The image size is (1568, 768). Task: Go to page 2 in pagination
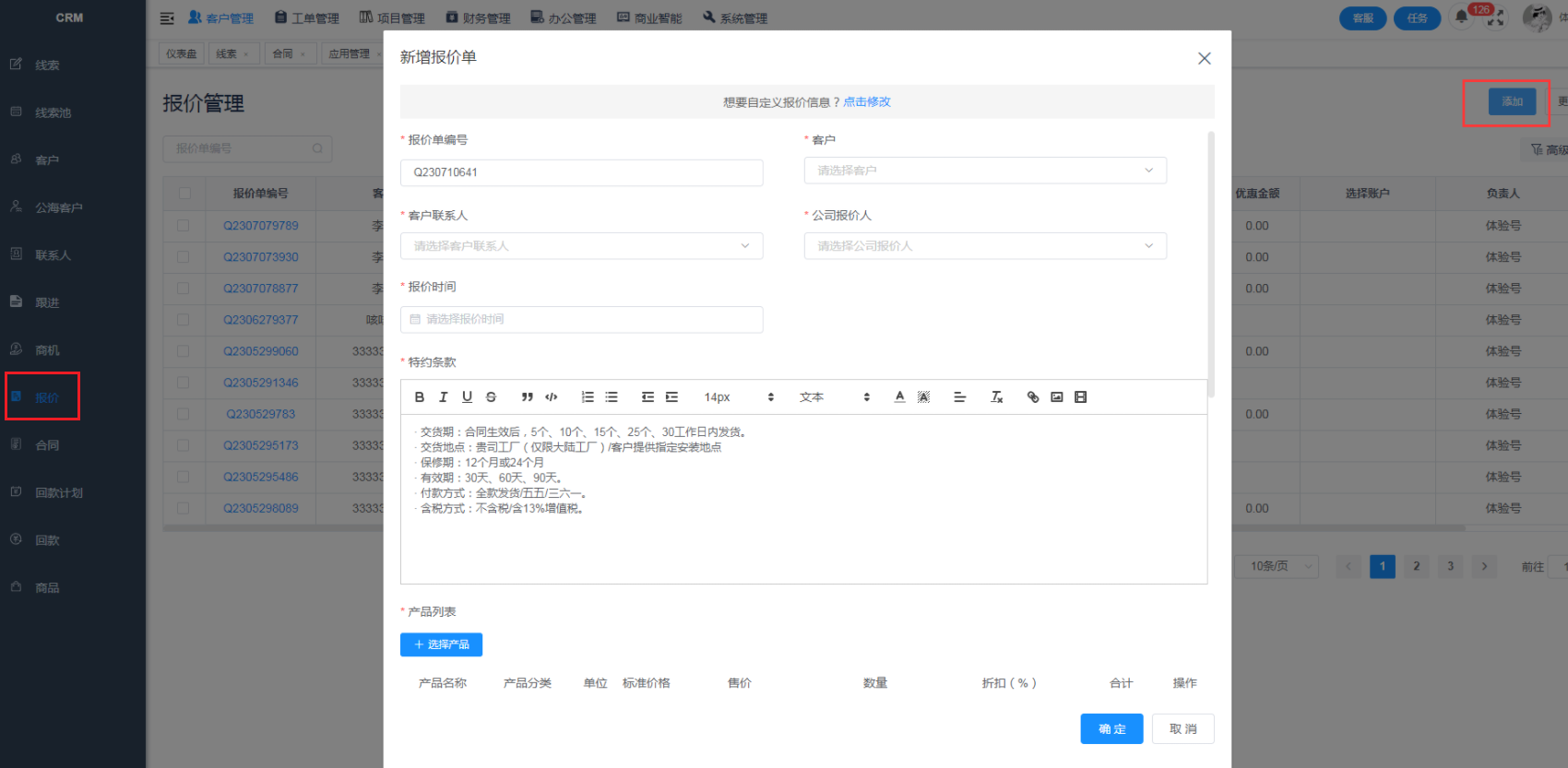point(1417,566)
